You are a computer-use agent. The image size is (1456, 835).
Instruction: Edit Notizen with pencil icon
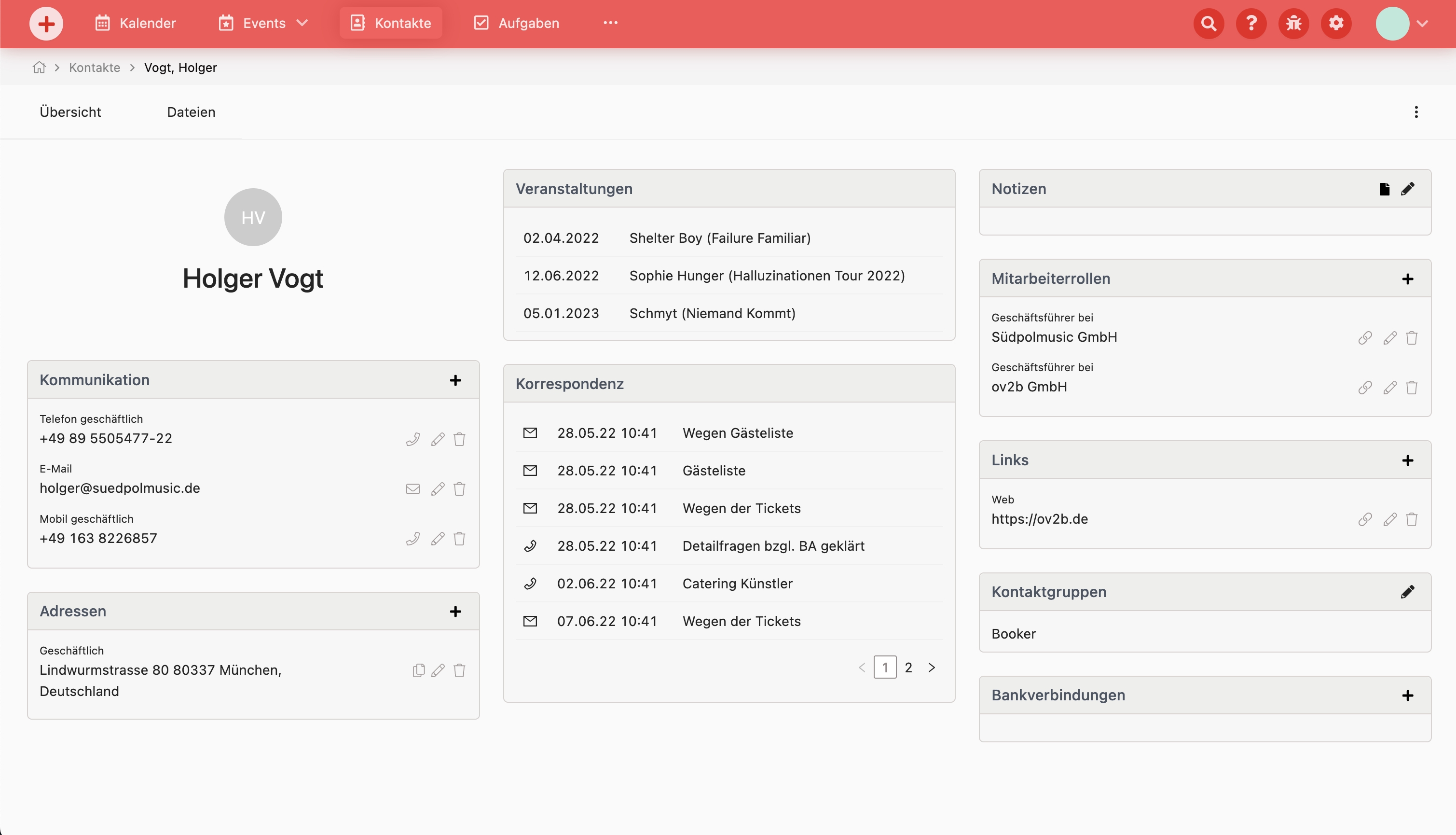click(1407, 189)
